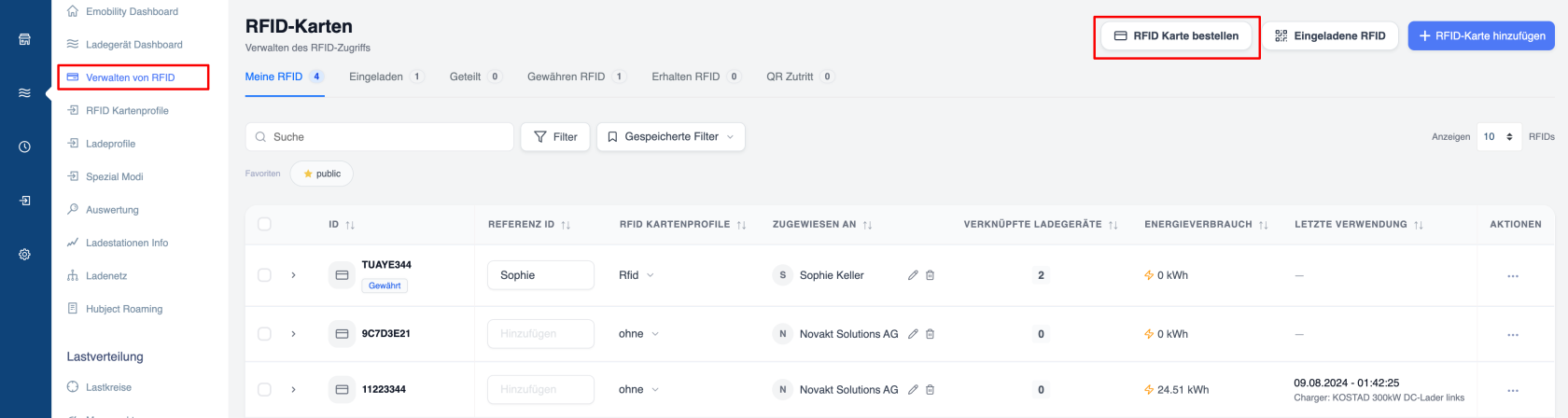
Task: Click Eingeladene RFID button
Action: (x=1330, y=35)
